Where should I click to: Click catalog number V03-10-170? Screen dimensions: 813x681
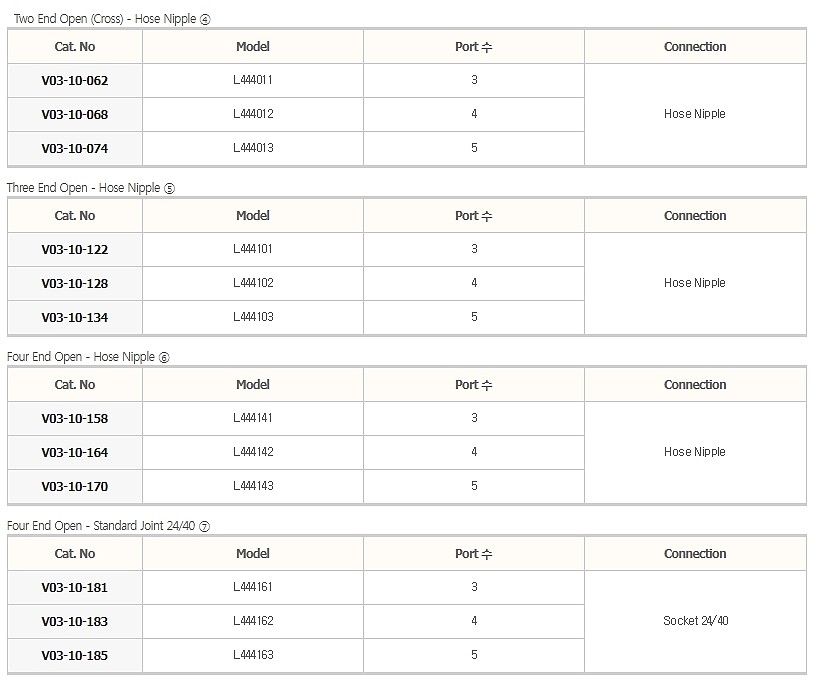pyautogui.click(x=75, y=487)
